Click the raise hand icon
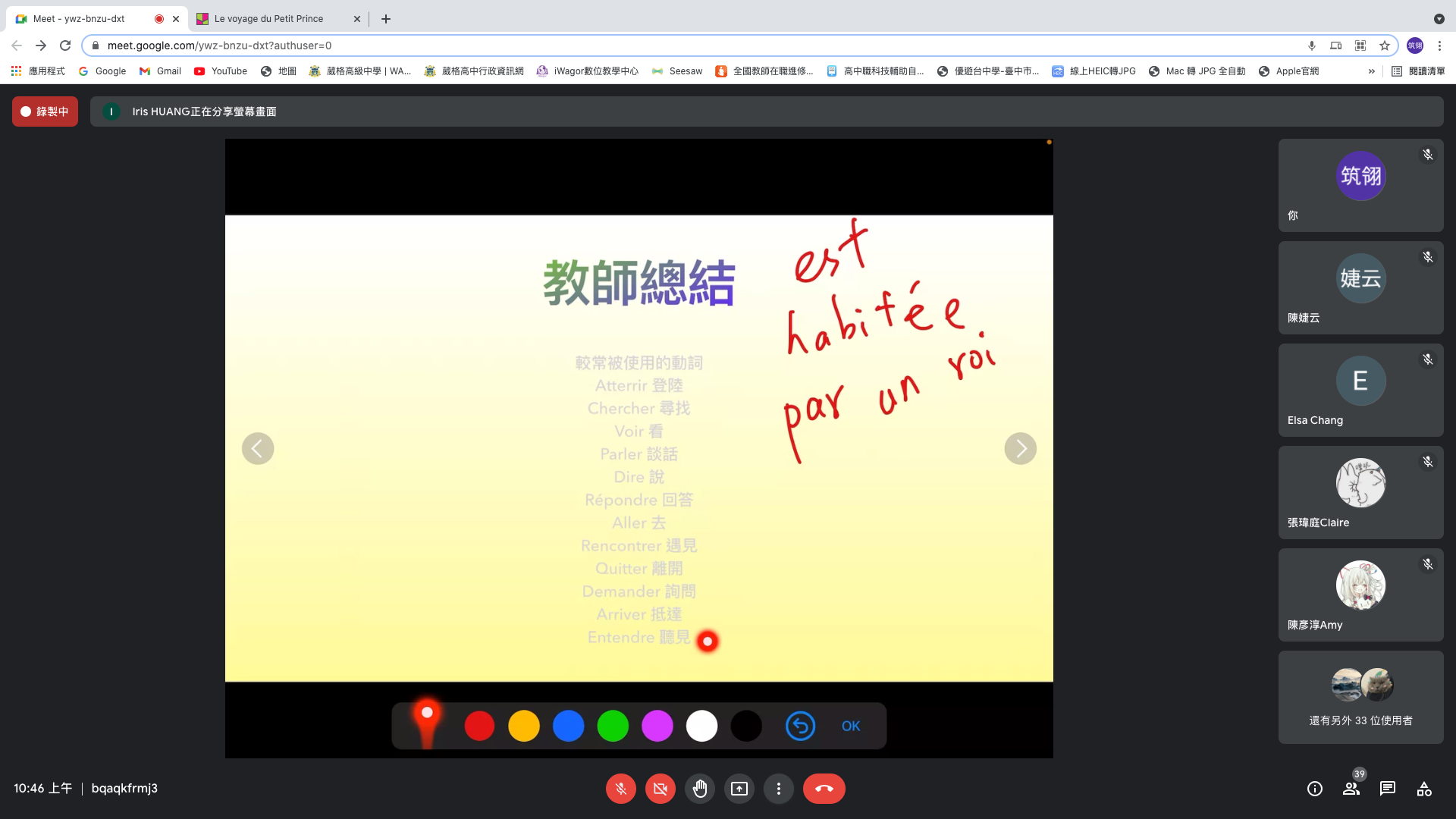 [699, 789]
